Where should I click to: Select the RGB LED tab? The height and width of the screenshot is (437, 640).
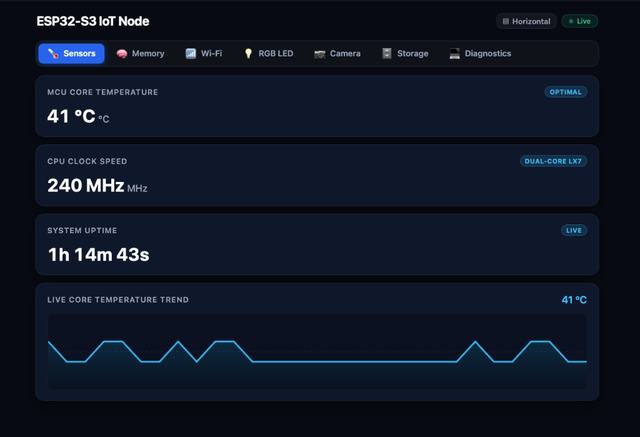[x=268, y=53]
